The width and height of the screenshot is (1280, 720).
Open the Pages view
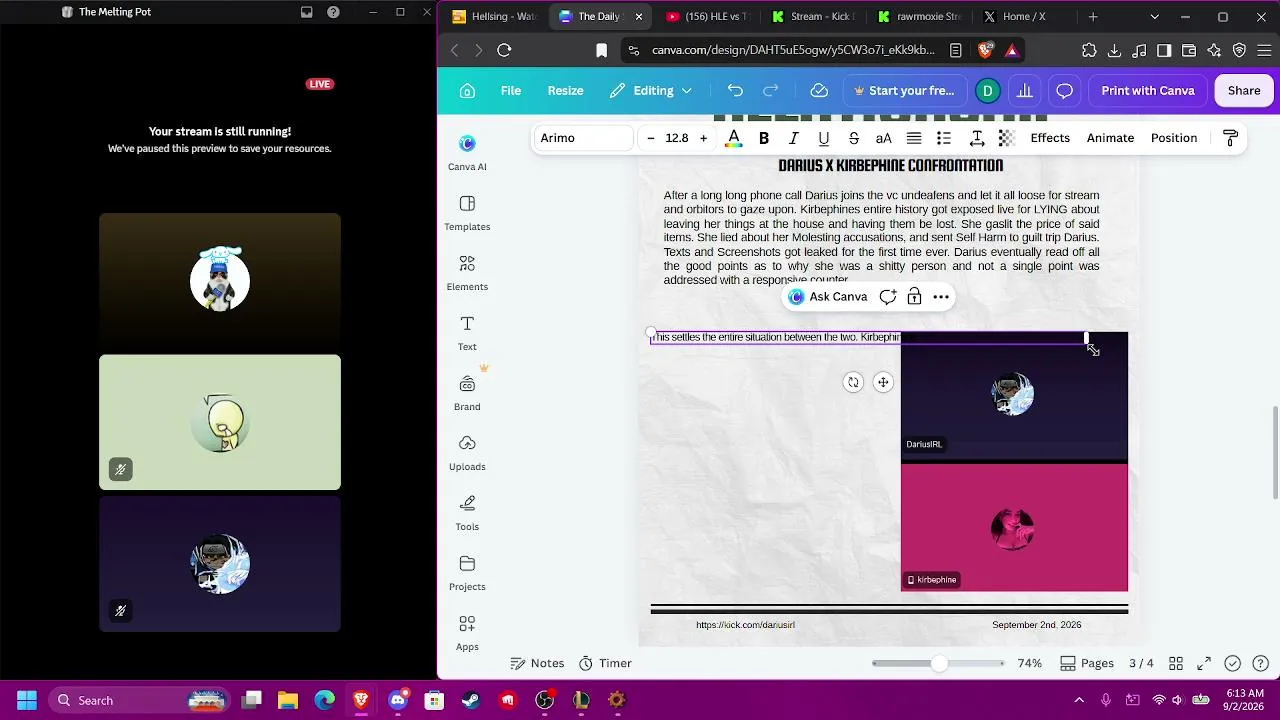tap(1087, 663)
